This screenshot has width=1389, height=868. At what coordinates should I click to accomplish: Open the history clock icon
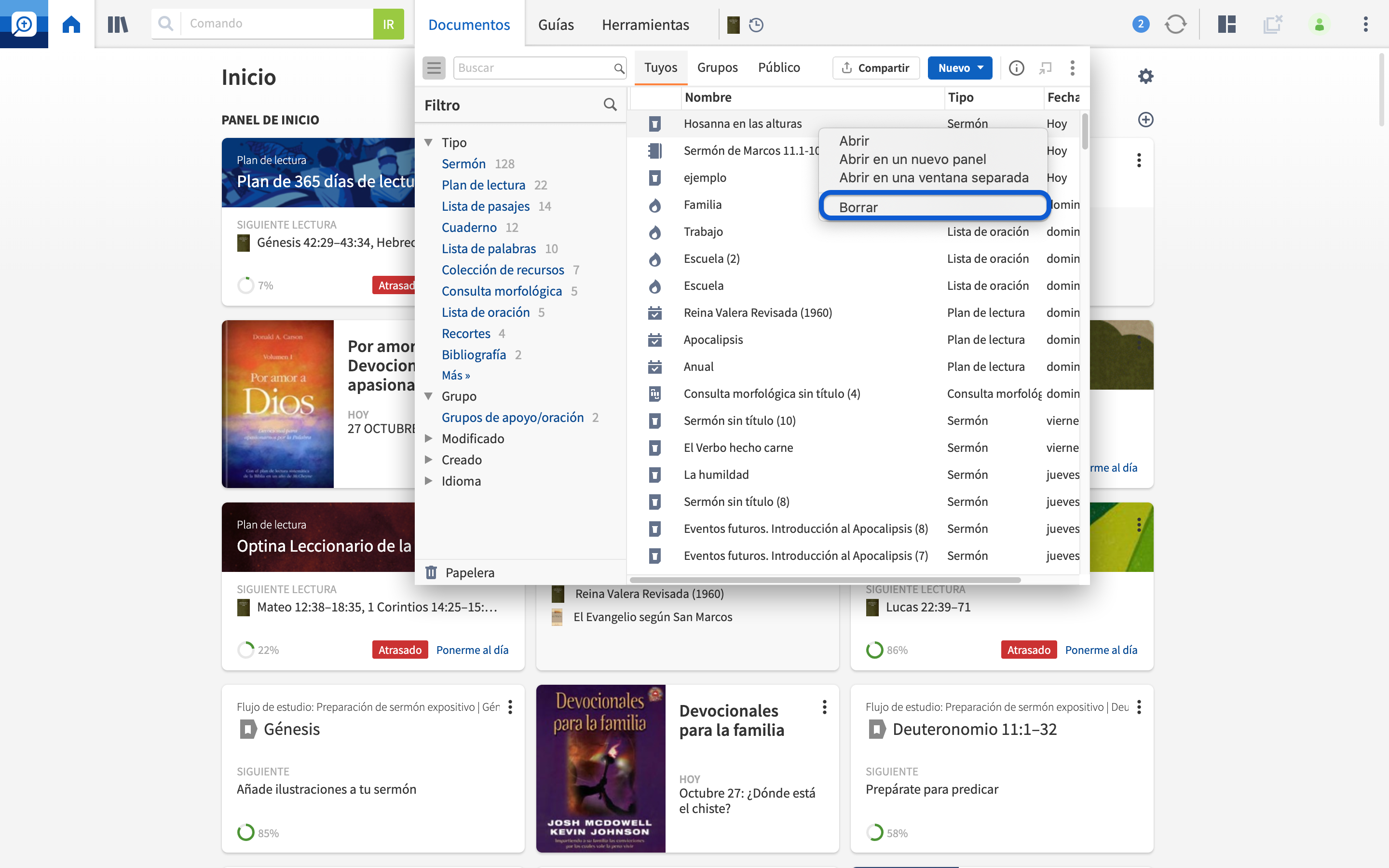(757, 25)
